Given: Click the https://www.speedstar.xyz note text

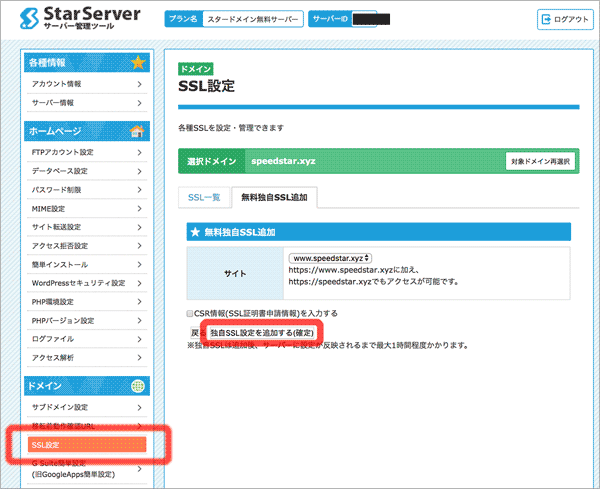Looking at the screenshot, I should (x=354, y=270).
